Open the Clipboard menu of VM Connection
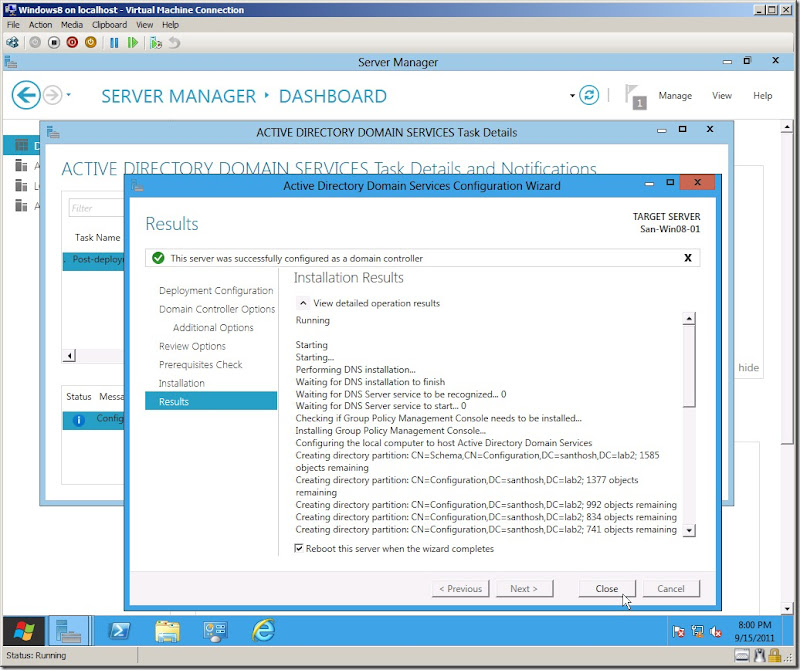 [x=109, y=24]
